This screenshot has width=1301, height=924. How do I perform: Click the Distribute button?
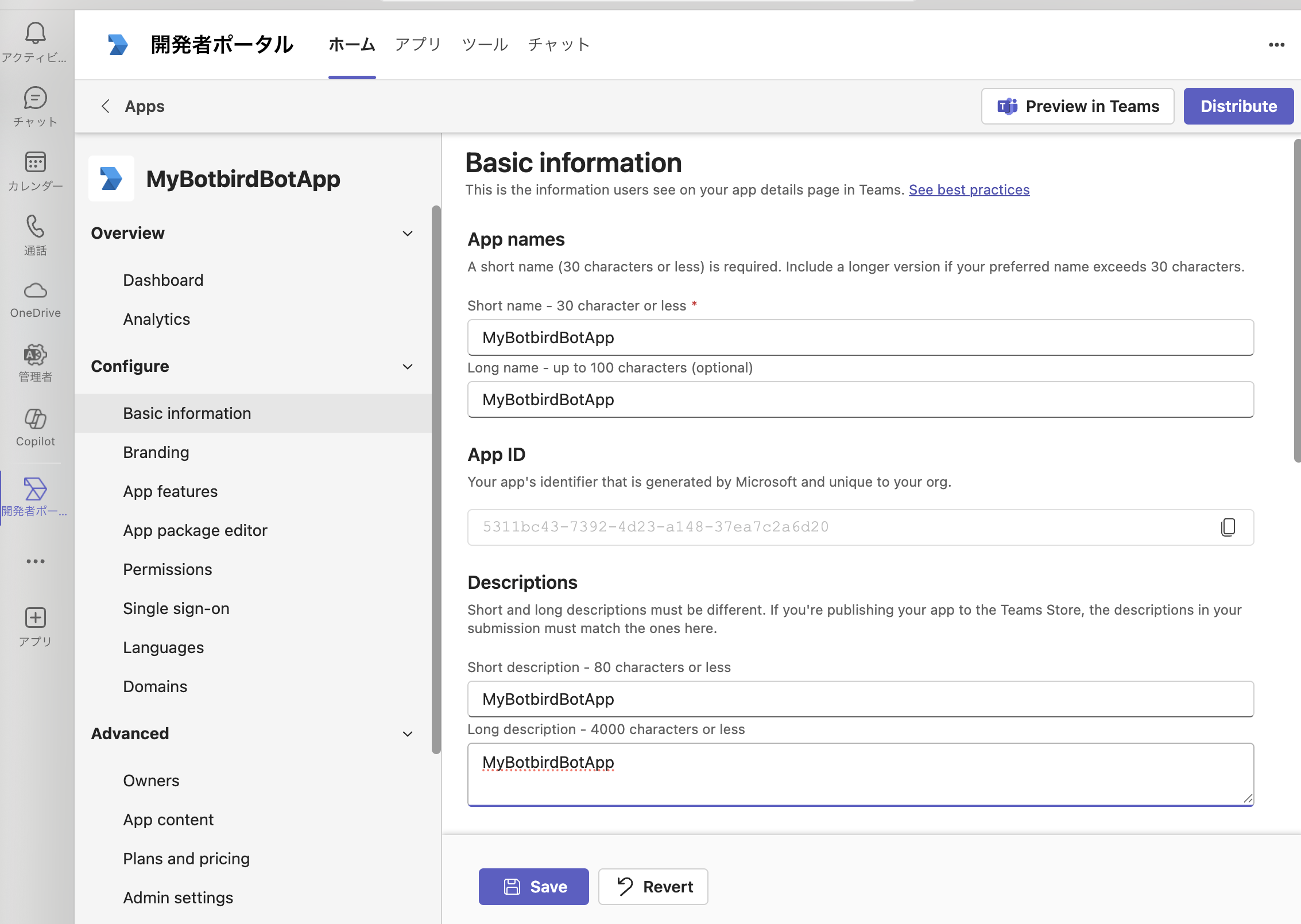[1238, 106]
